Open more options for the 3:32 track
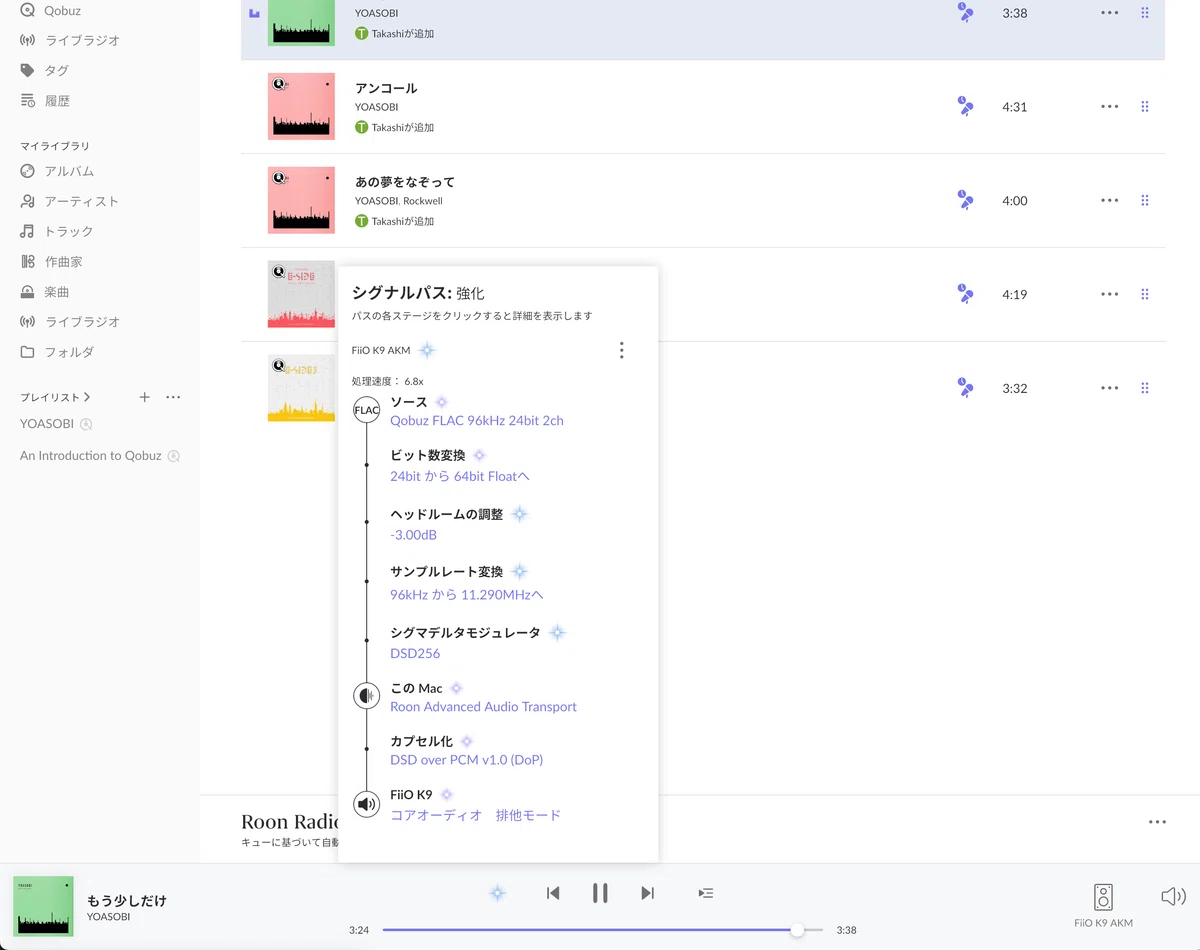The image size is (1200, 950). pyautogui.click(x=1110, y=388)
